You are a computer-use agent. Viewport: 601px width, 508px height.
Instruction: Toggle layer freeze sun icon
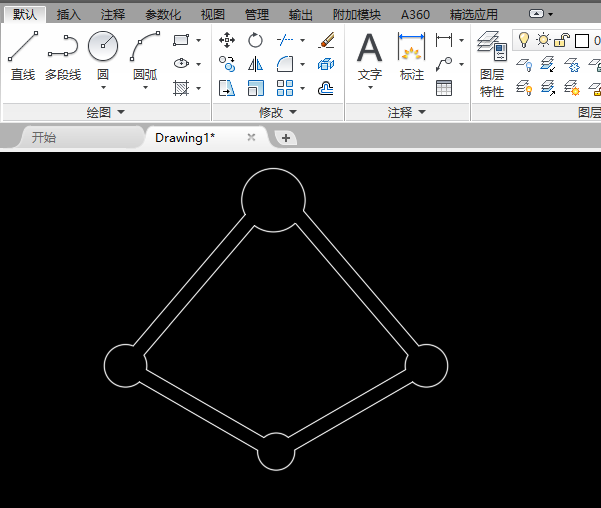point(543,40)
